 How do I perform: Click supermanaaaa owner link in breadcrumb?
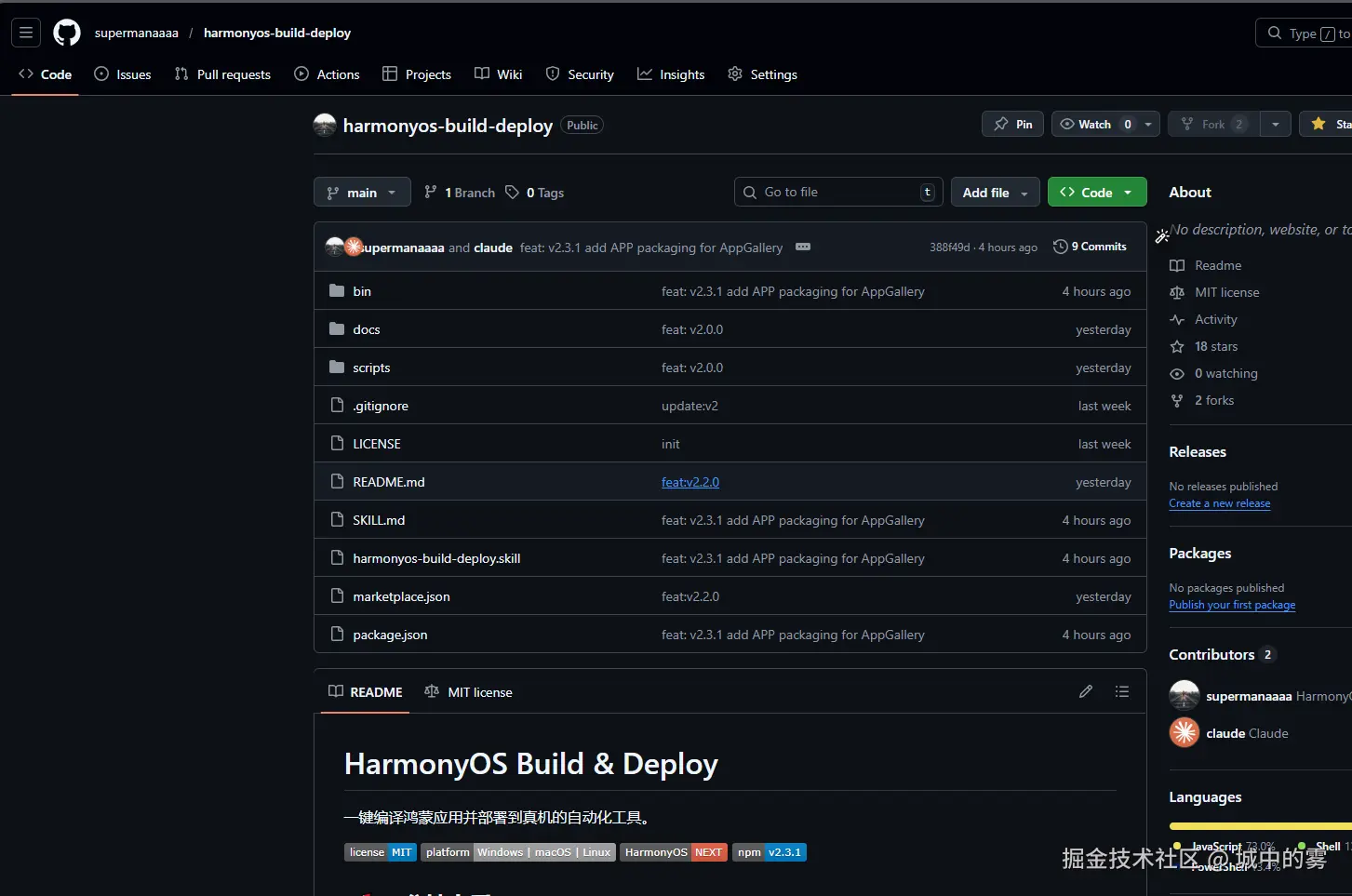click(137, 33)
